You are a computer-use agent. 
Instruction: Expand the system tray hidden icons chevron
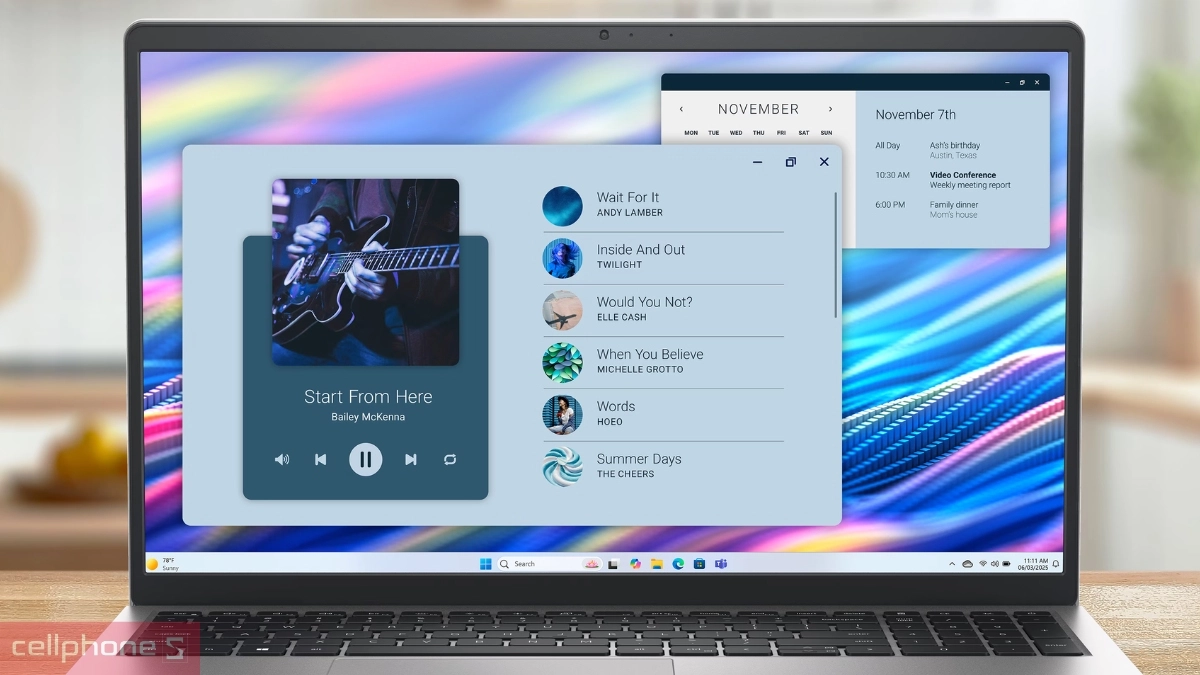click(951, 564)
